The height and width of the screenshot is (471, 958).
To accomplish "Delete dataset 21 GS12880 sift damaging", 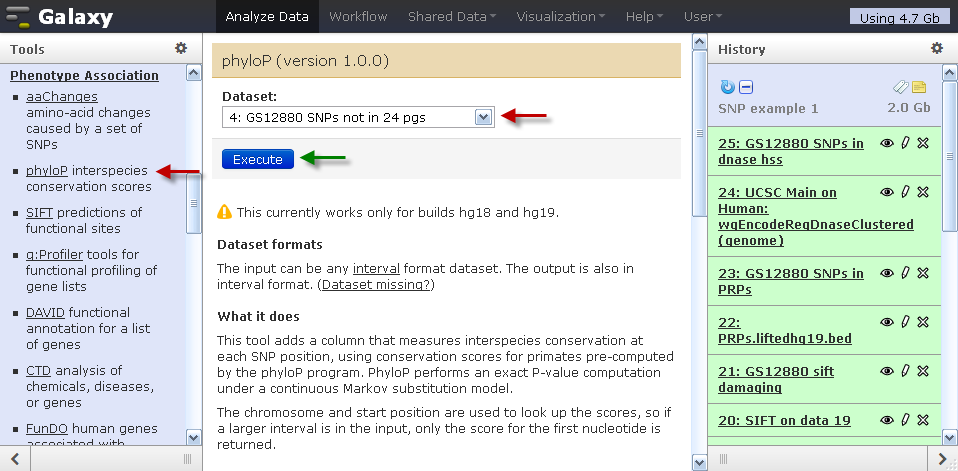I will point(923,371).
